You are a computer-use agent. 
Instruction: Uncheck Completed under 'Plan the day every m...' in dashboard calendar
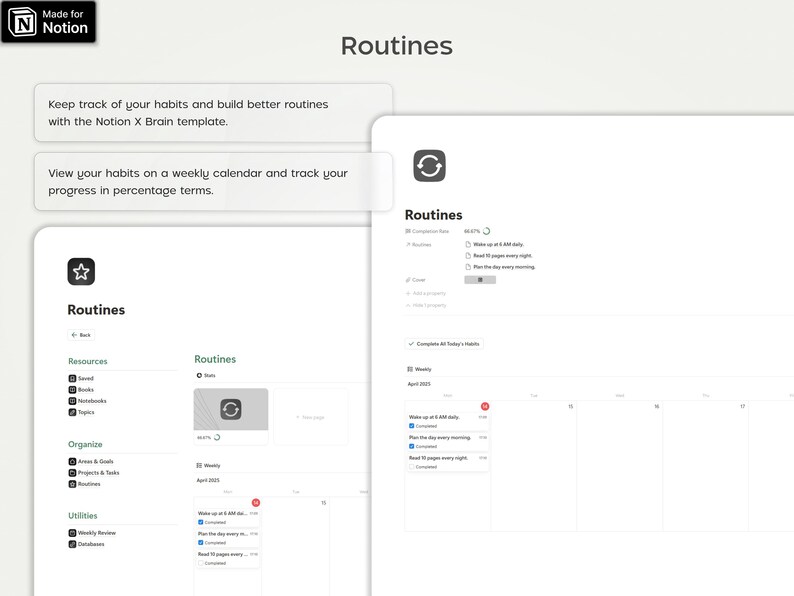[x=201, y=542]
